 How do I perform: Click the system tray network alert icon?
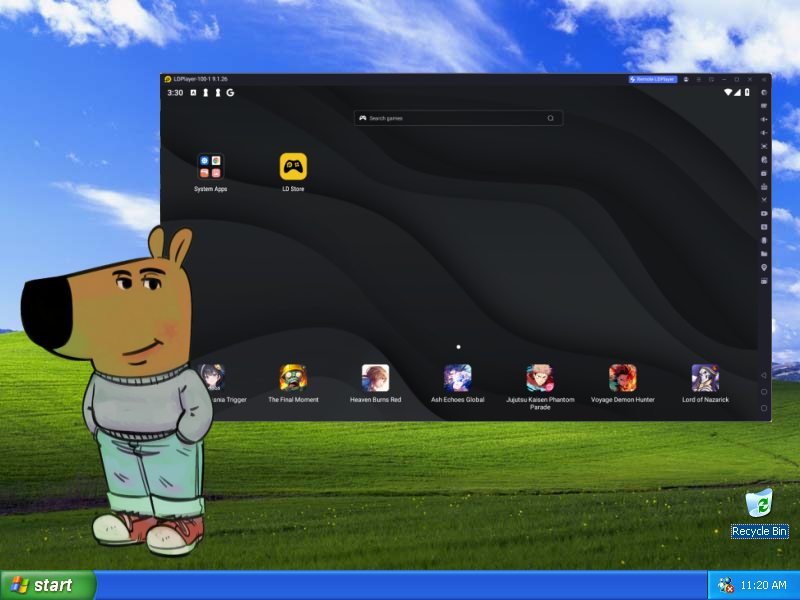point(725,585)
